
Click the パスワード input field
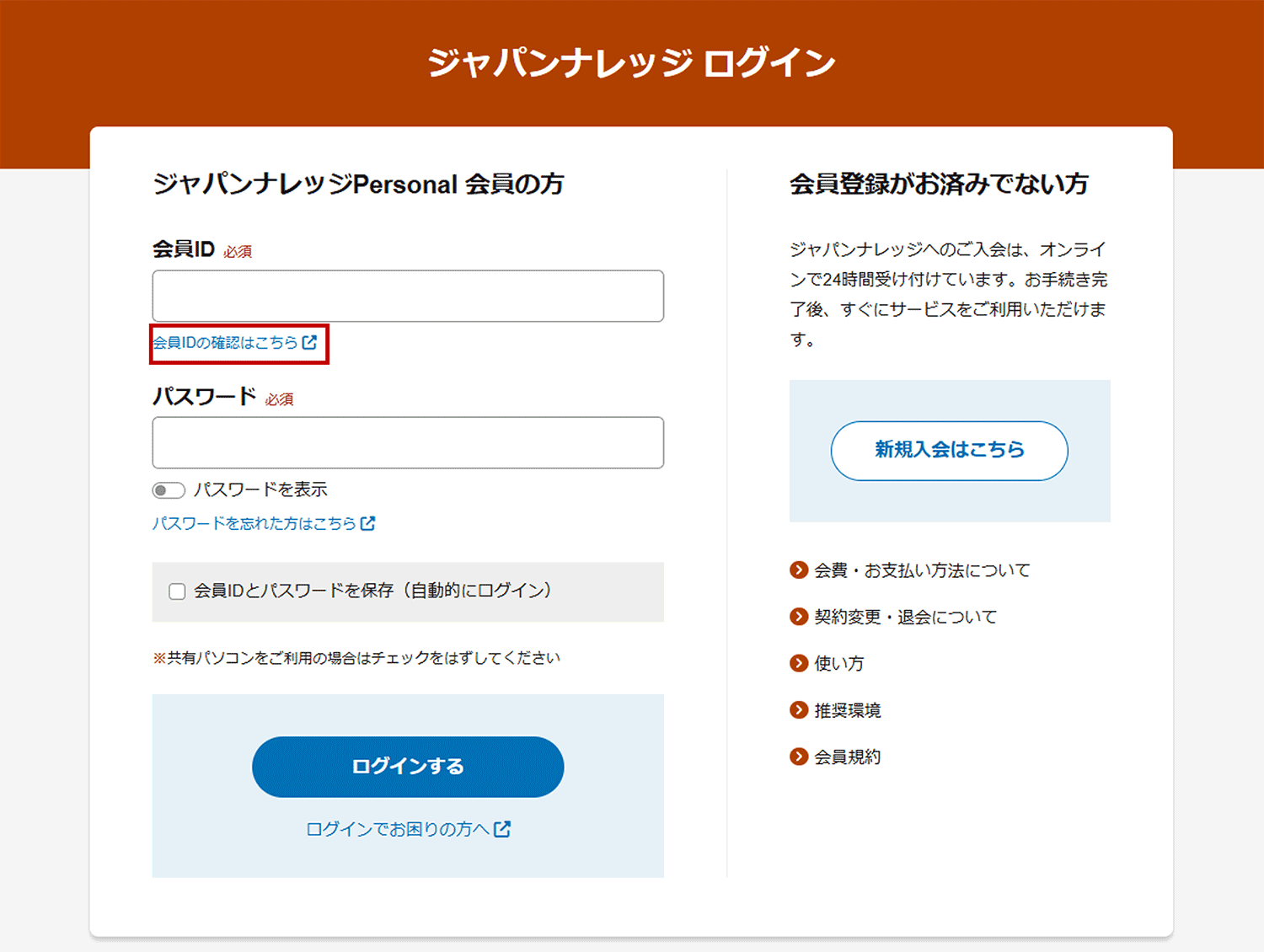click(x=408, y=442)
